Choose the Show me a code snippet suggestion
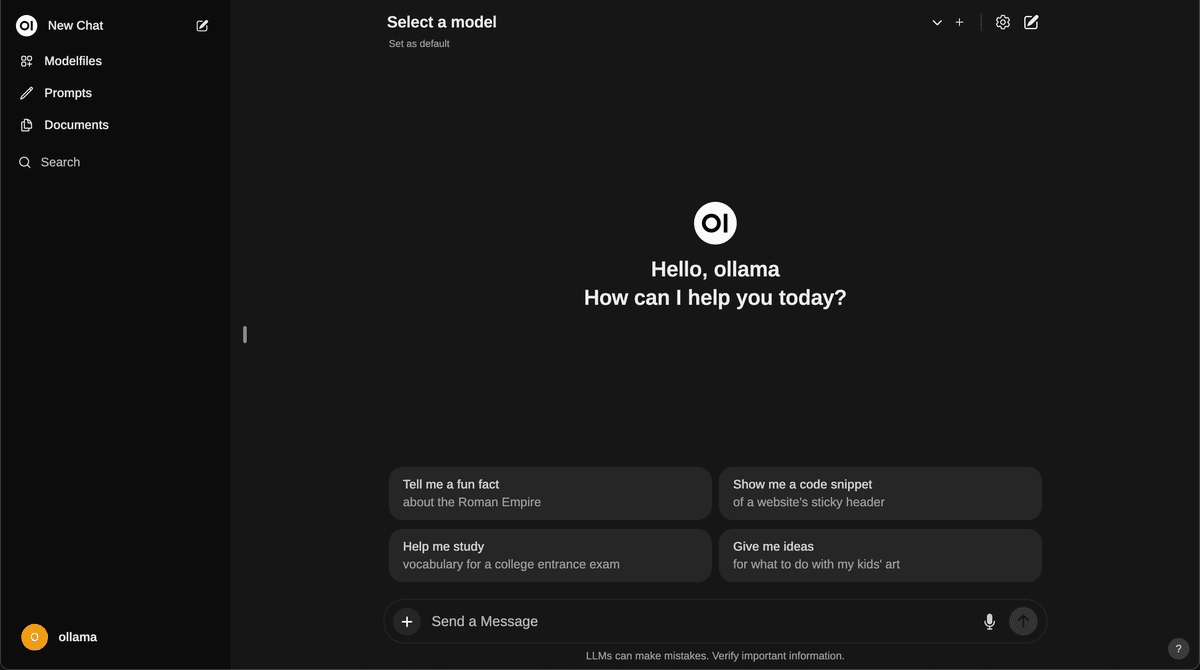1200x670 pixels. coord(880,493)
